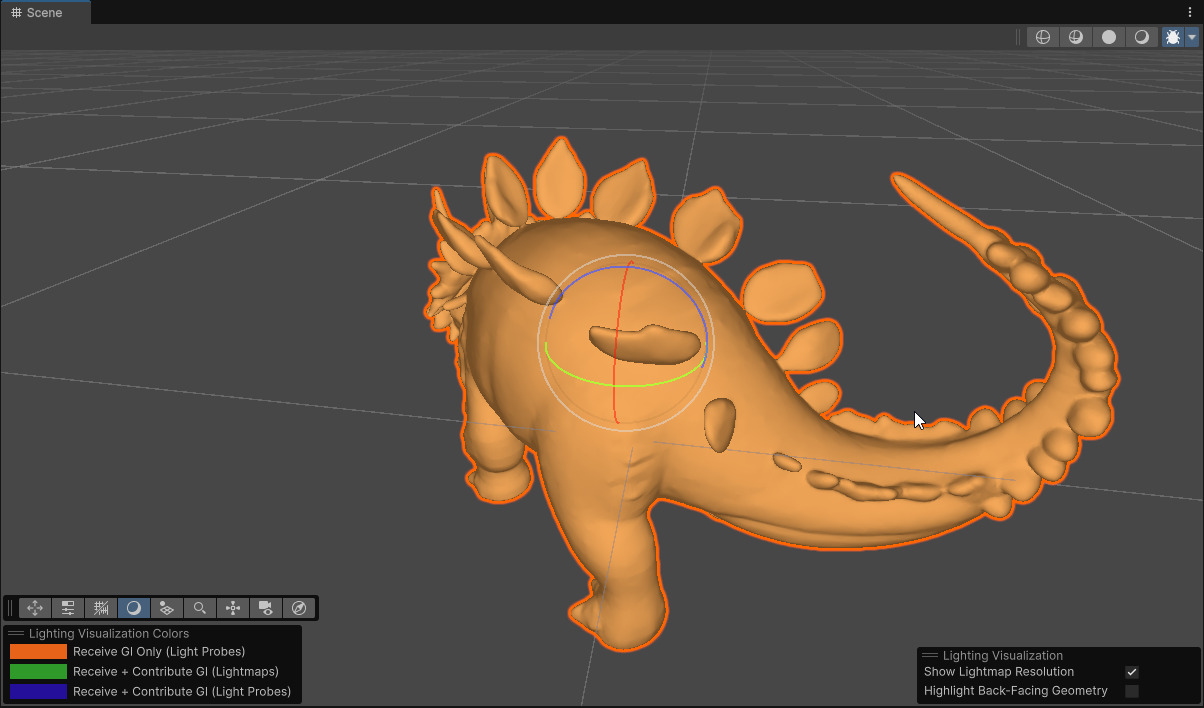Image resolution: width=1204 pixels, height=708 pixels.
Task: Click the crossed grid lines icon in the bottom toolbar
Action: click(x=101, y=608)
